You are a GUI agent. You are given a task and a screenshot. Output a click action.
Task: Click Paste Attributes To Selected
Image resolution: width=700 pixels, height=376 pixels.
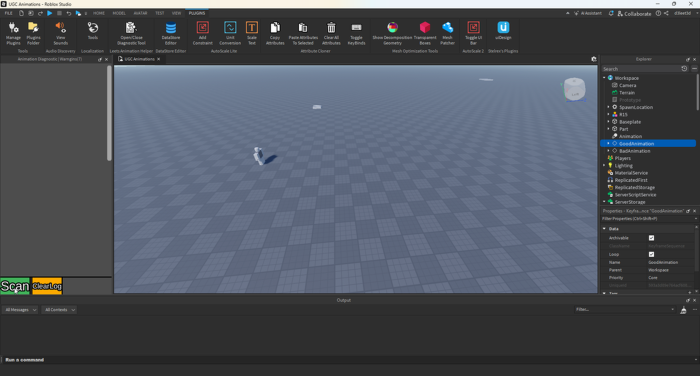(x=303, y=33)
